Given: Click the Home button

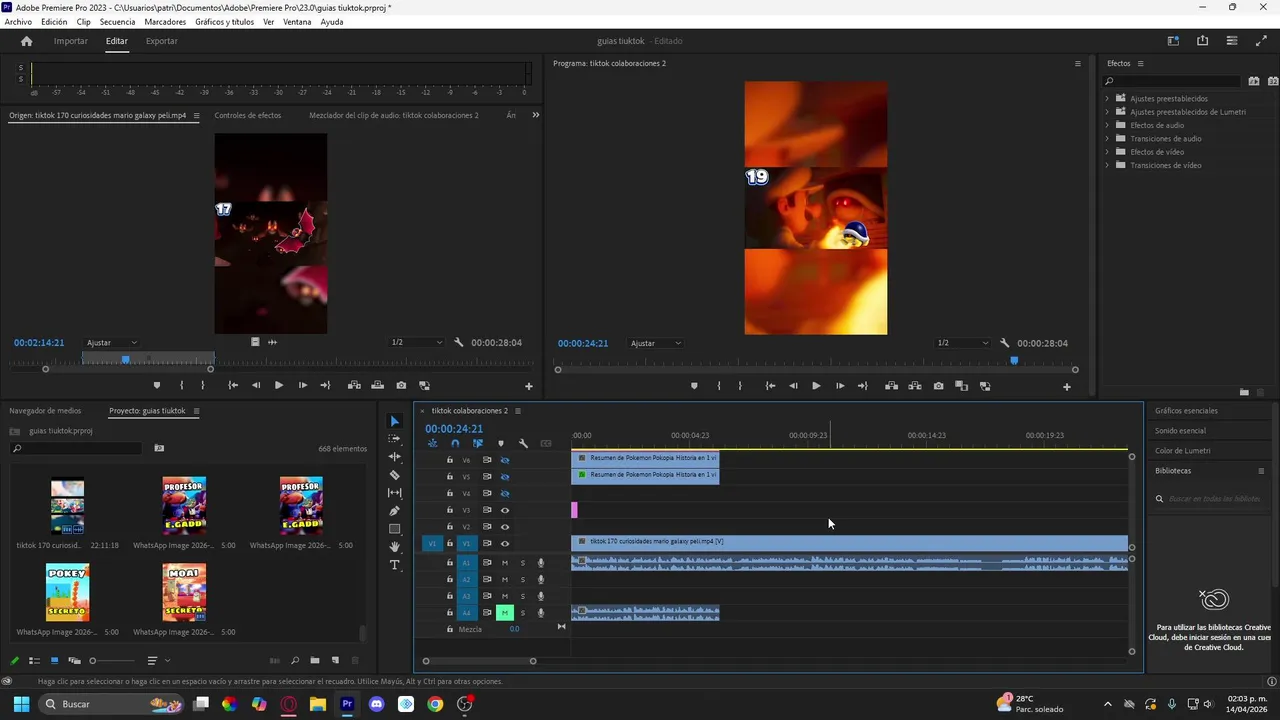Looking at the screenshot, I should pos(27,41).
